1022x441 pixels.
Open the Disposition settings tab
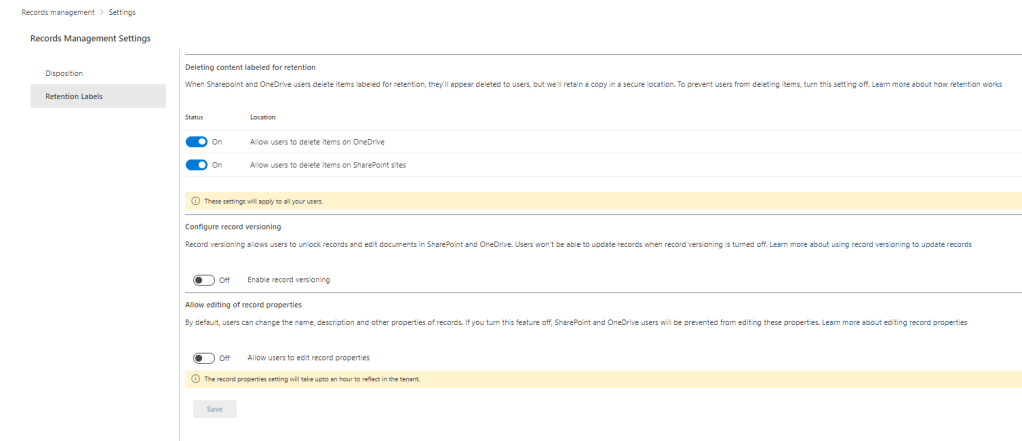click(x=64, y=73)
